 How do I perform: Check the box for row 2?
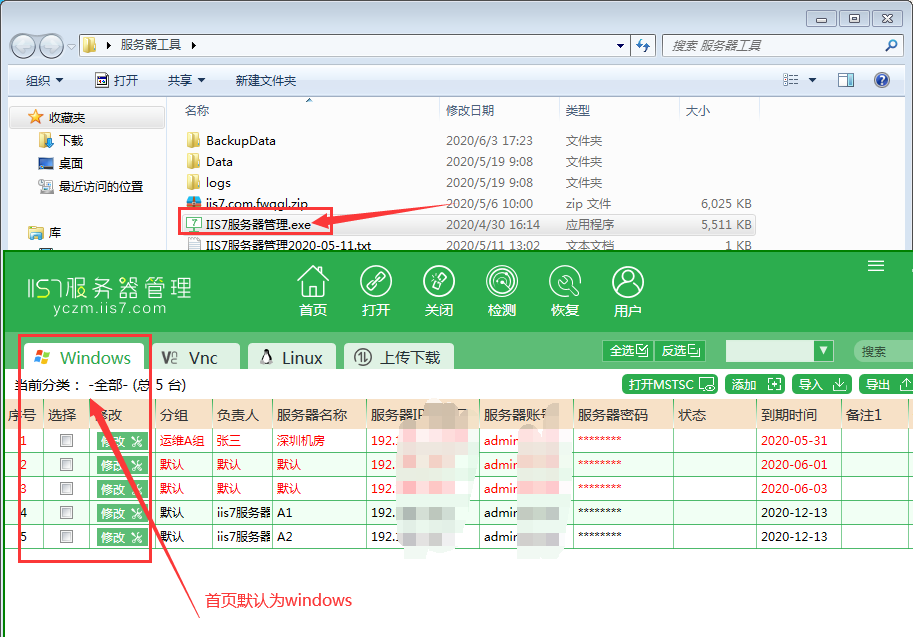pos(66,465)
